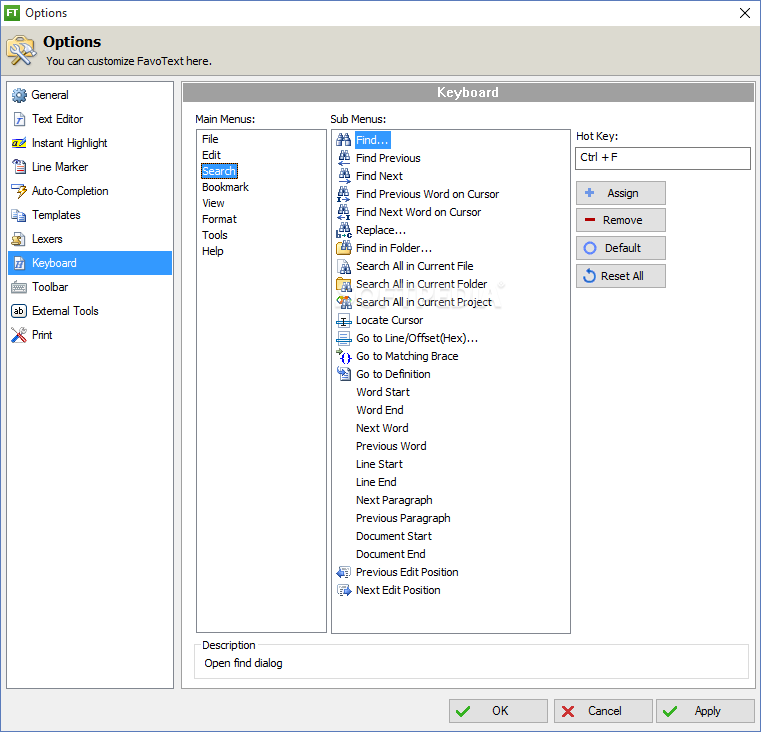This screenshot has height=732, width=761.
Task: Click the Assign hotkey button
Action: (621, 193)
